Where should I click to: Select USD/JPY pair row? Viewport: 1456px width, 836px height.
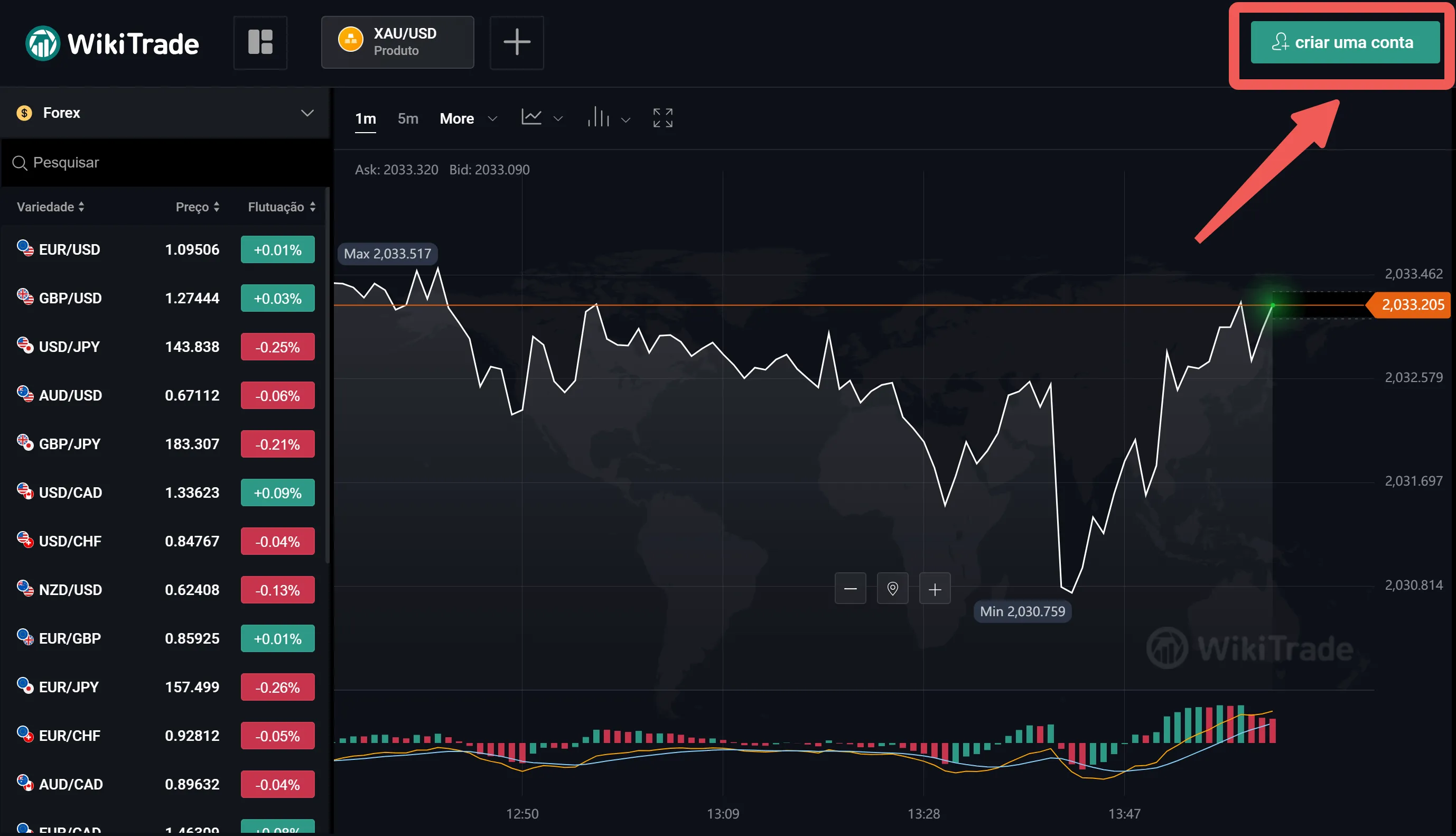tap(165, 347)
